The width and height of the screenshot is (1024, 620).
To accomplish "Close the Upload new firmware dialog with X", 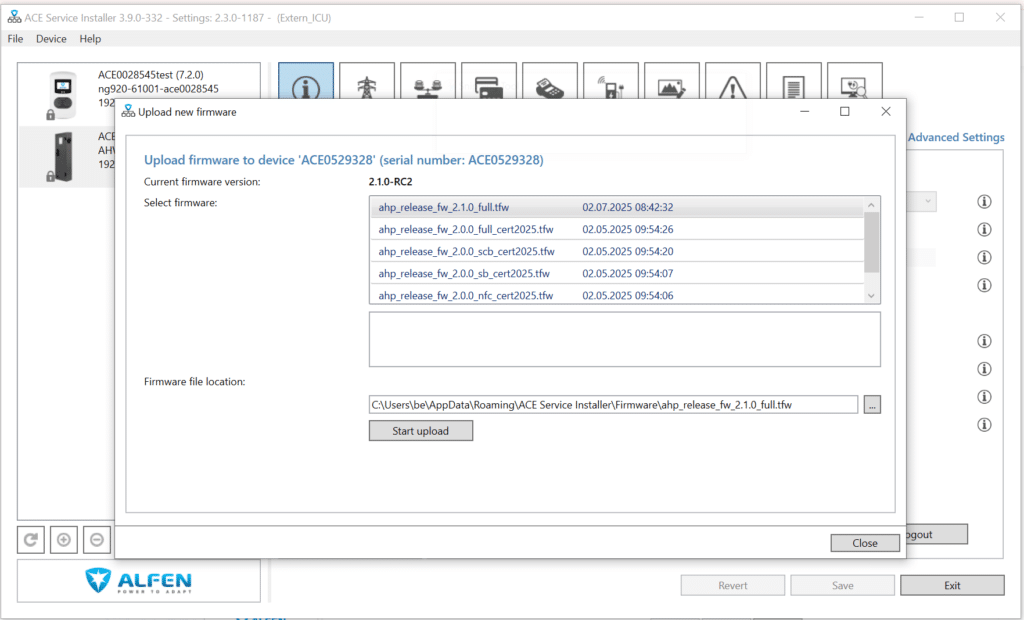I will [x=886, y=112].
